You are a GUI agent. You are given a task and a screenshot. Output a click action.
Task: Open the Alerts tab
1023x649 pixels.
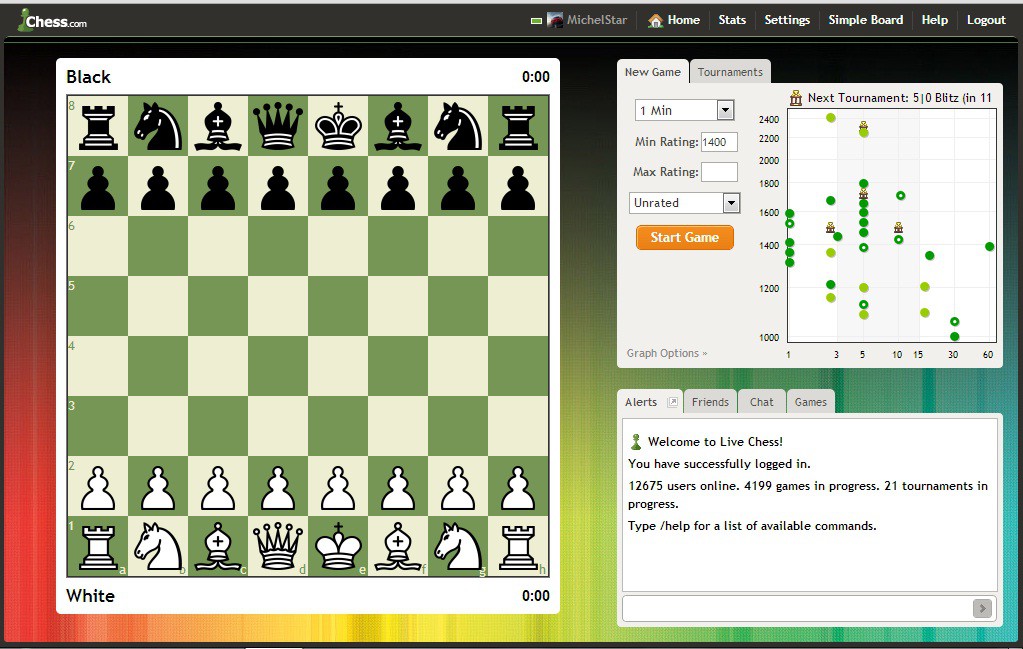pos(641,402)
